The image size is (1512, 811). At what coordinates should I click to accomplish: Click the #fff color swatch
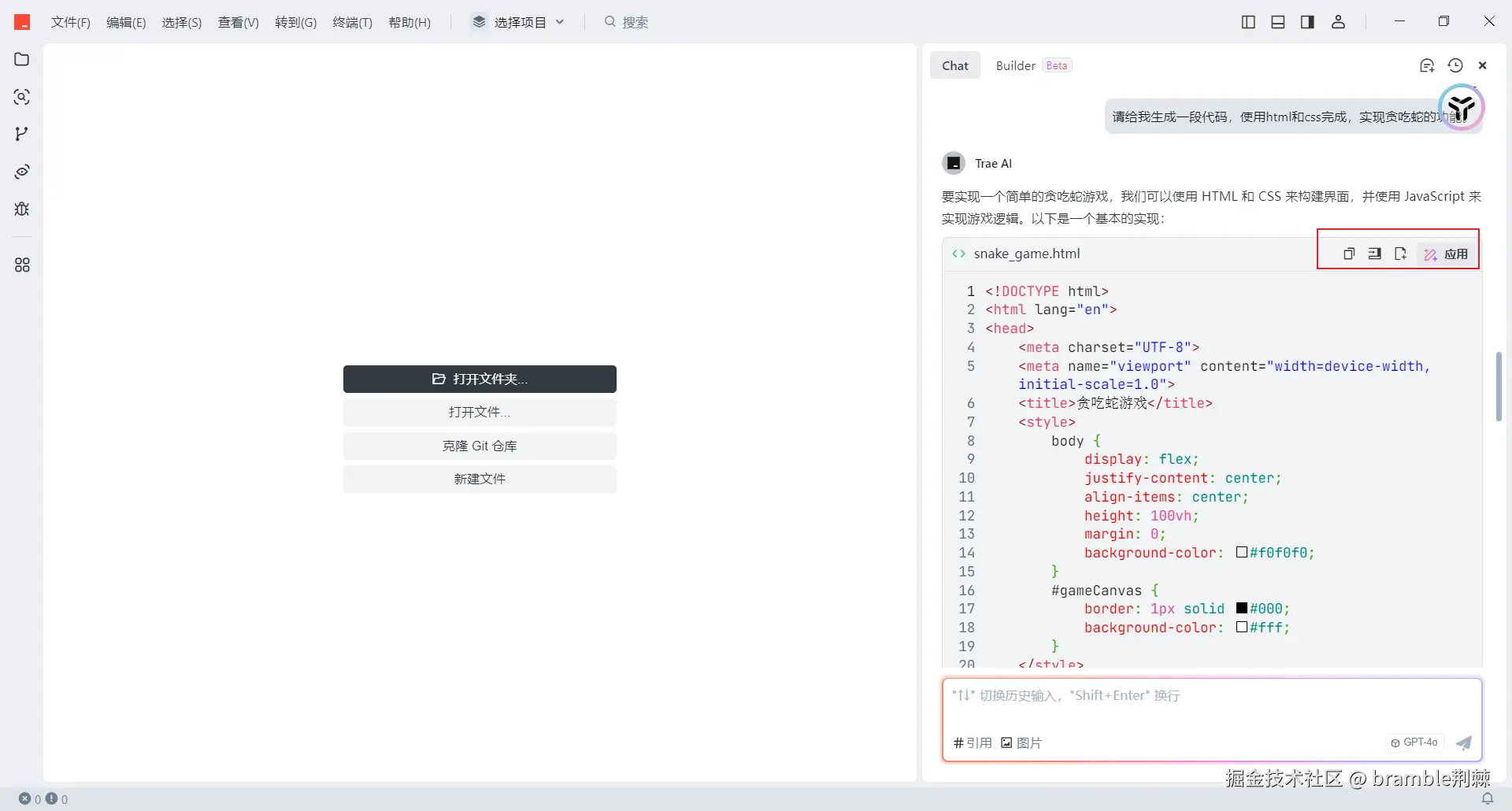[x=1242, y=627]
